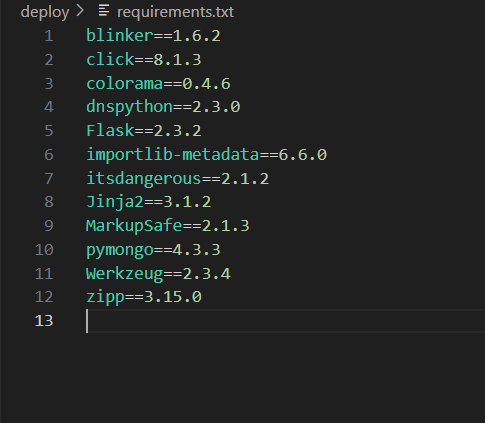485x423 pixels.
Task: Click the requirements.txt file icon in breadcrumb
Action: point(104,11)
